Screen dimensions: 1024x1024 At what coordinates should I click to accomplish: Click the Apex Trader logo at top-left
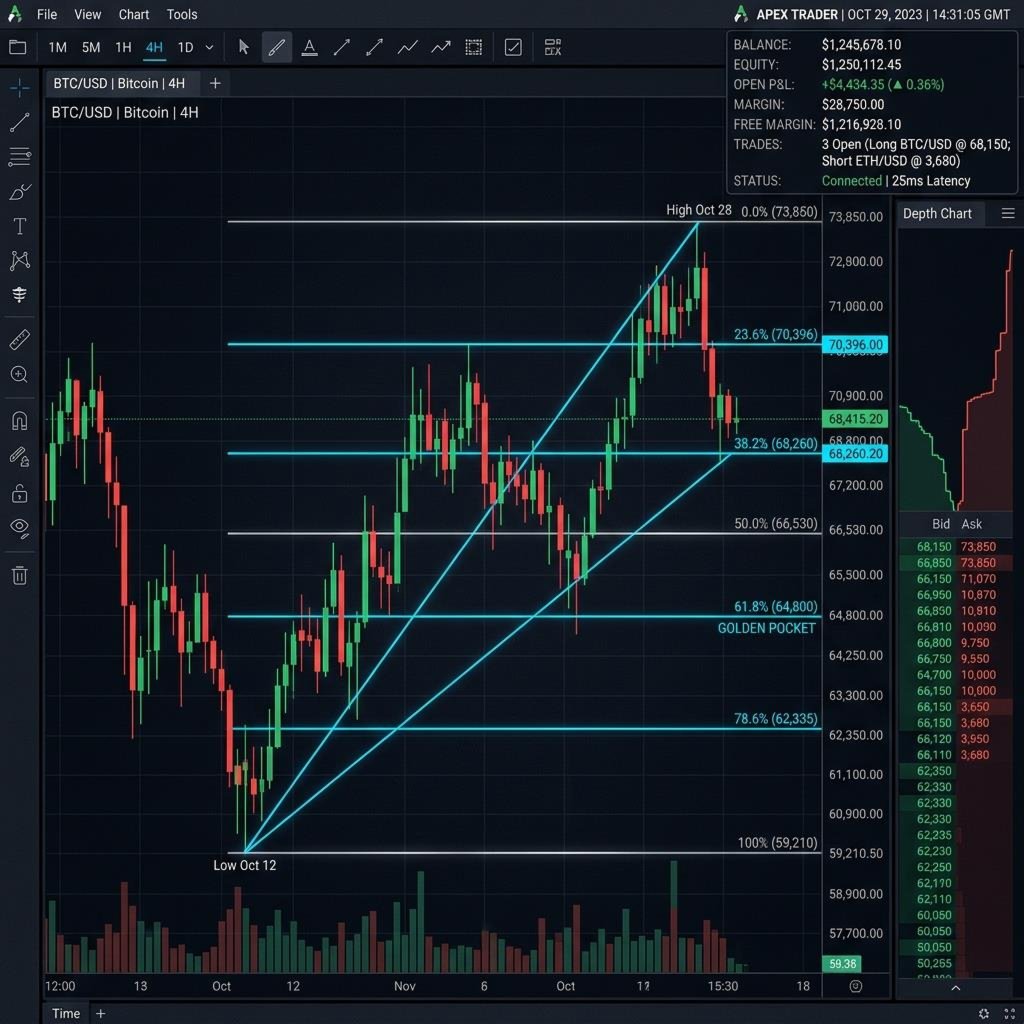(14, 14)
